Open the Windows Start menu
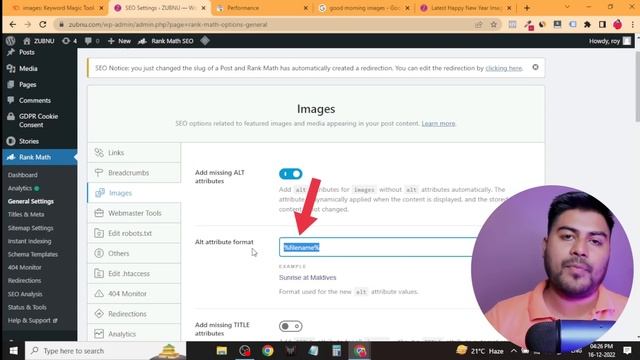The width and height of the screenshot is (640, 360). 13,351
